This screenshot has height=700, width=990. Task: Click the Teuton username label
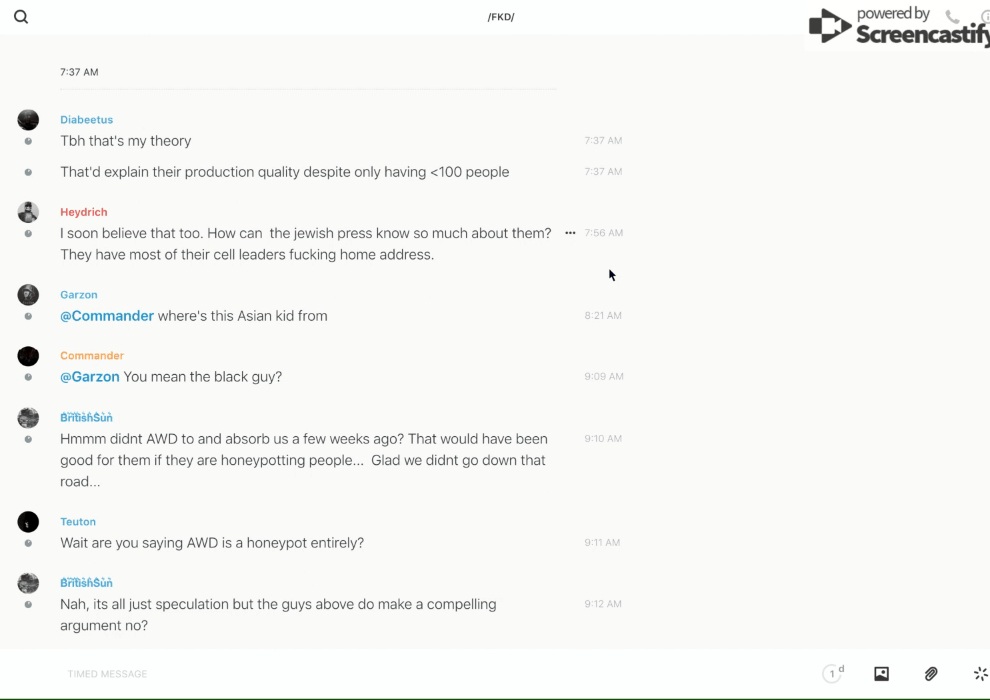pos(78,522)
